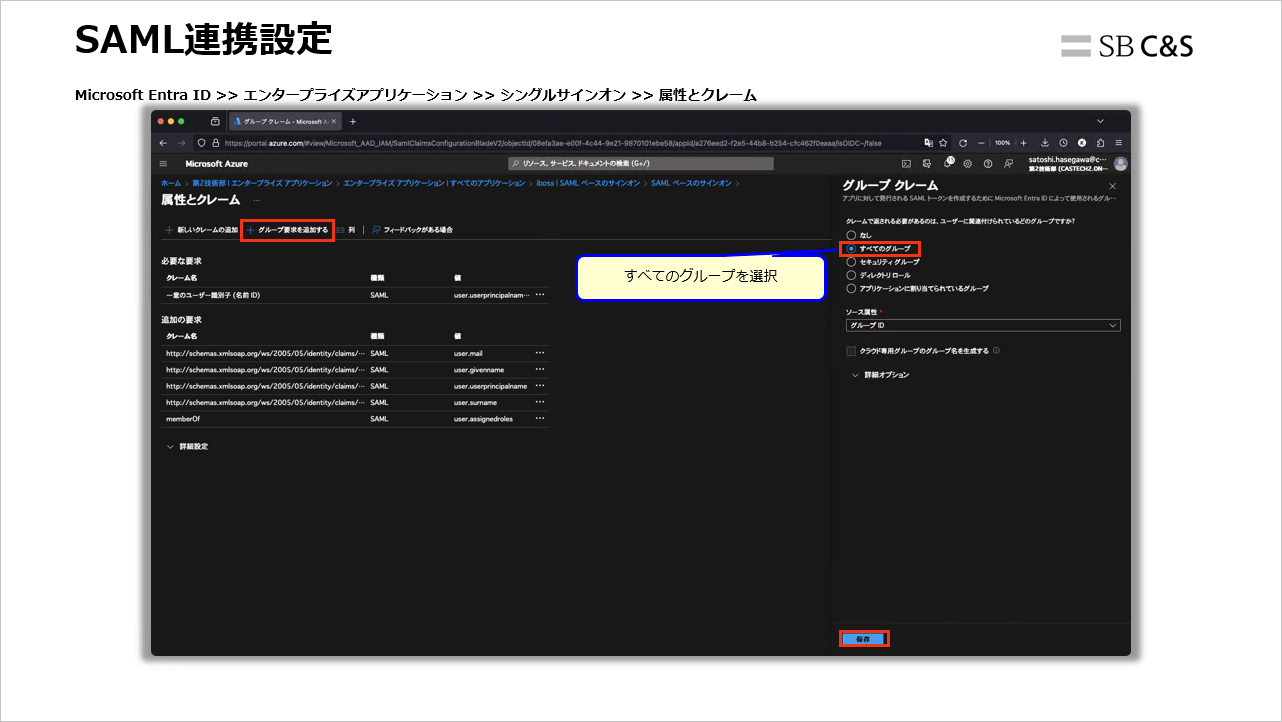Screen dimensions: 1282x722
Task: Open the ソース属性 dropdown showing グループ ID
Action: 980,323
